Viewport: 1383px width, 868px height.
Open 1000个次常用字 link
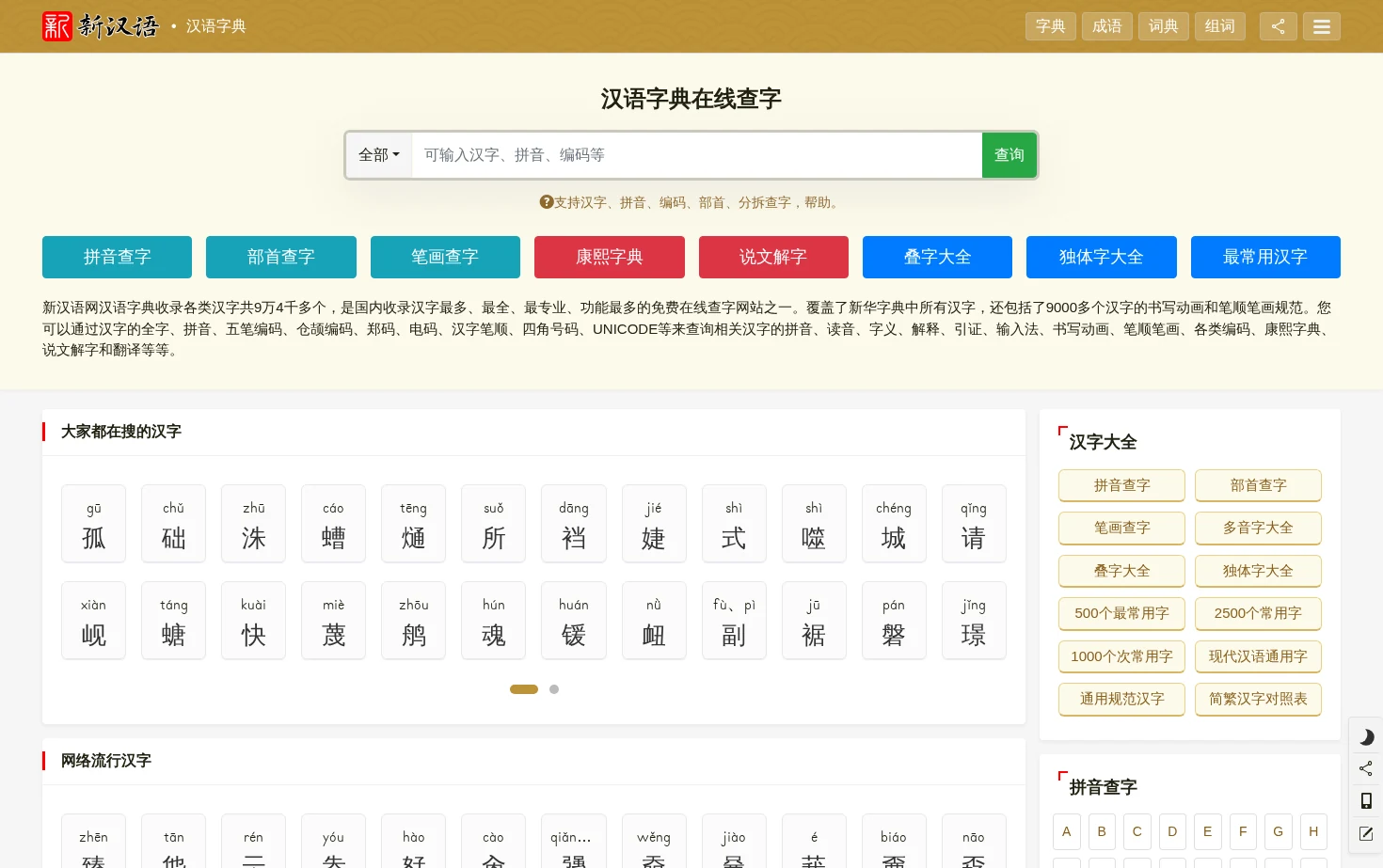point(1121,656)
